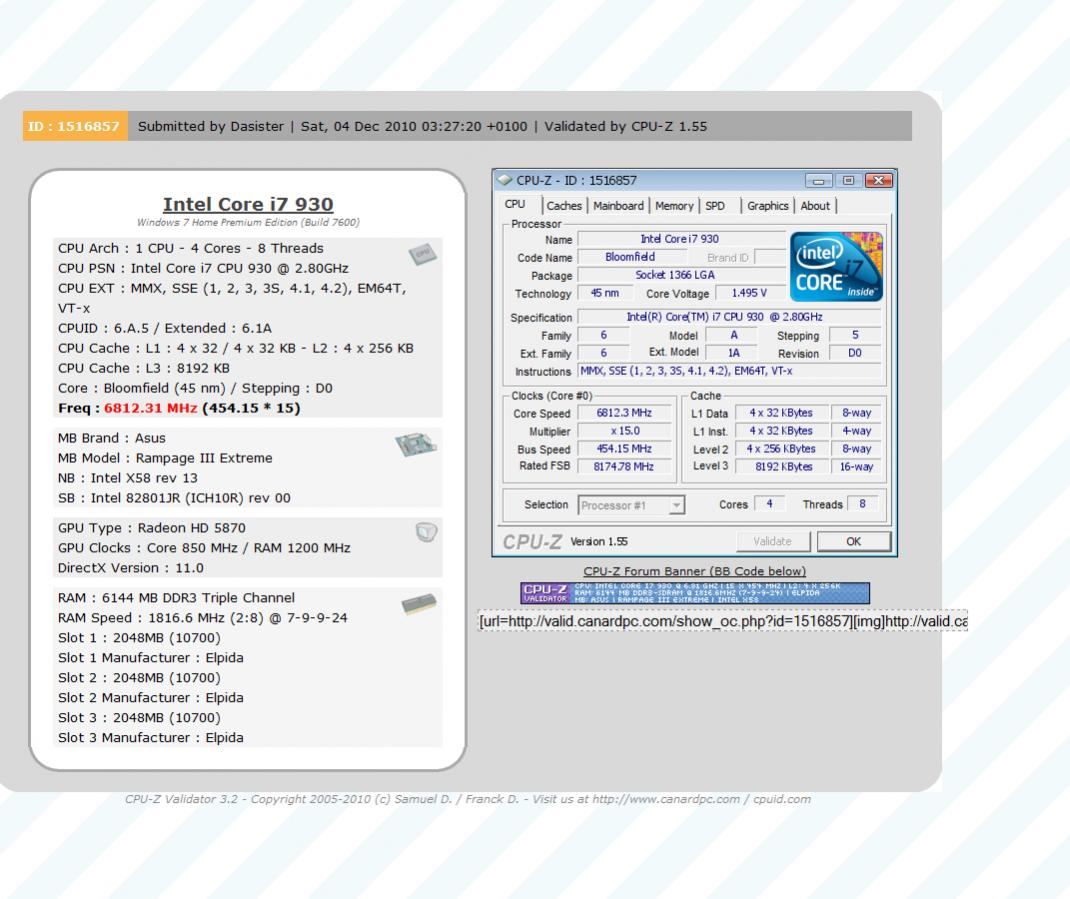
Task: Click the CPU chip icon beside CPU Arch
Action: click(422, 255)
